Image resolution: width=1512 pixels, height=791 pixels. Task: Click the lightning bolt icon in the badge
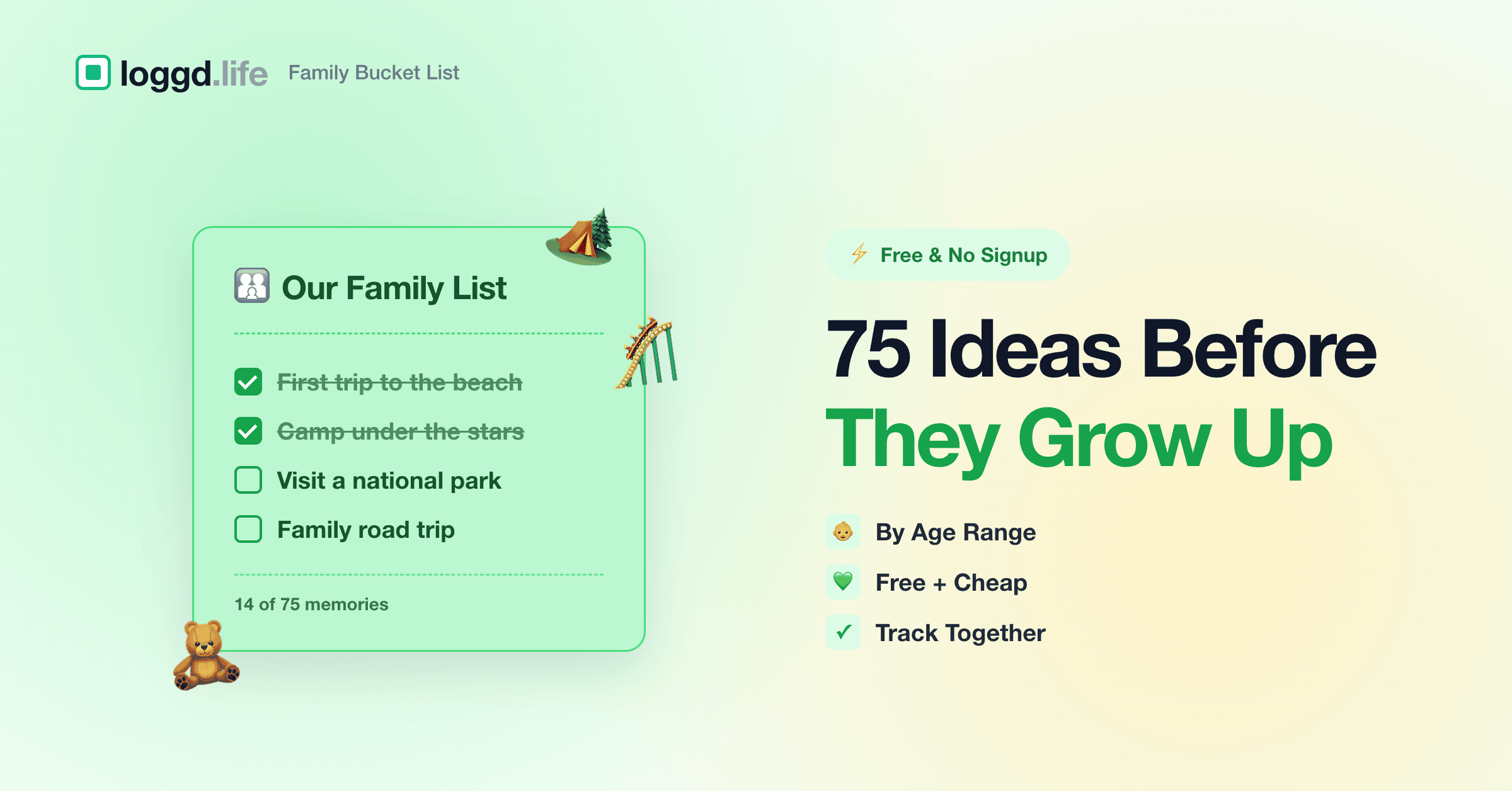[x=859, y=254]
